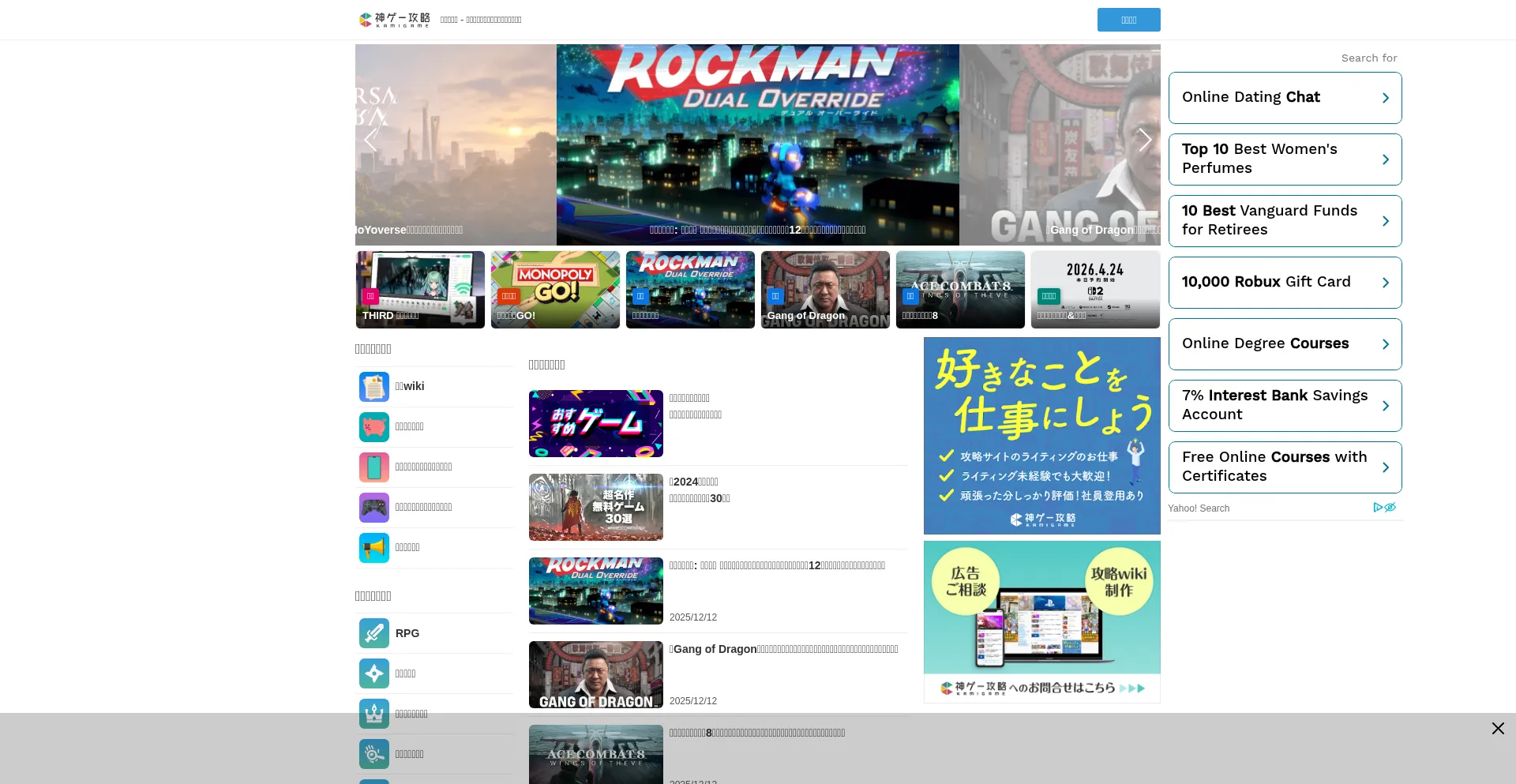Open the 'Online Dating Chat' suggestion

point(1285,97)
